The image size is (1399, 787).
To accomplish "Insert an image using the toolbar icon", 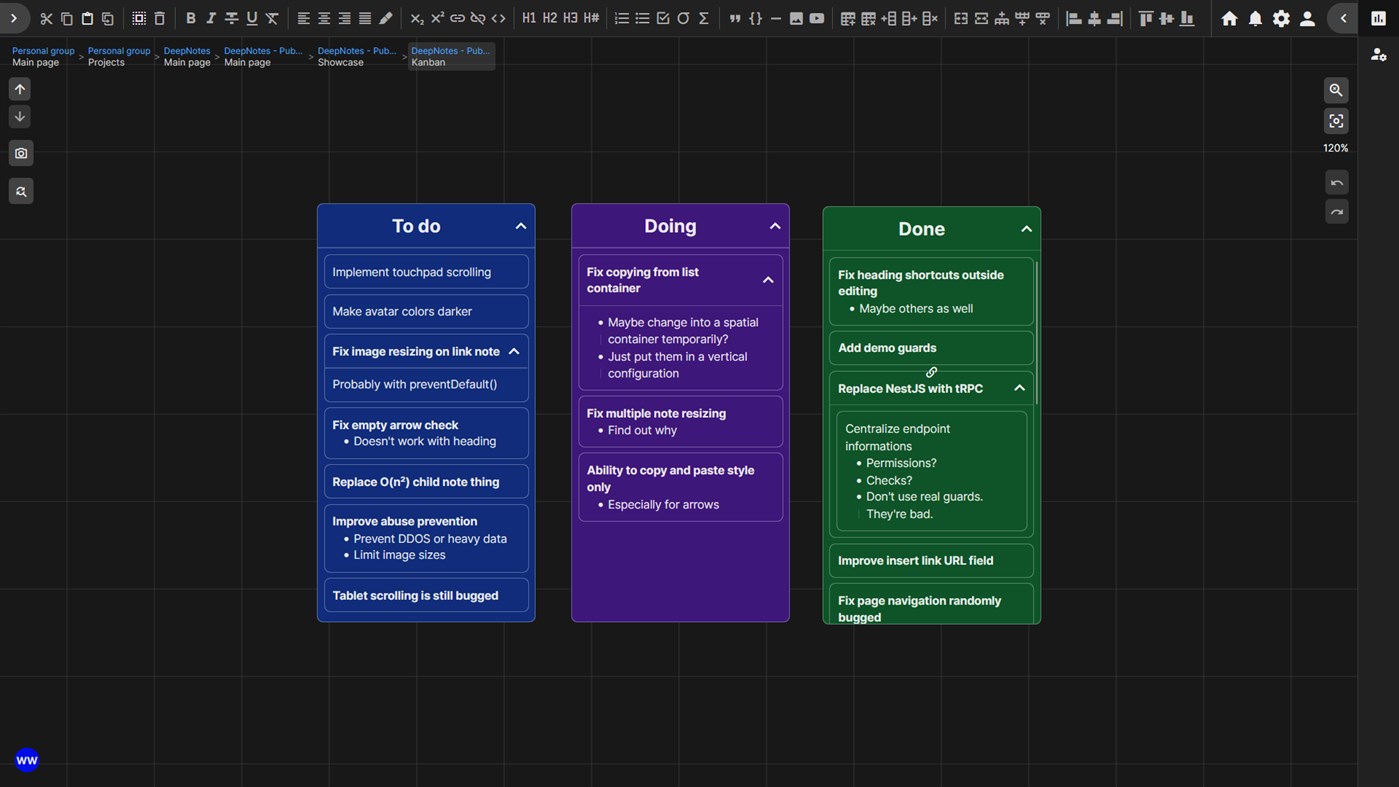I will pyautogui.click(x=796, y=18).
